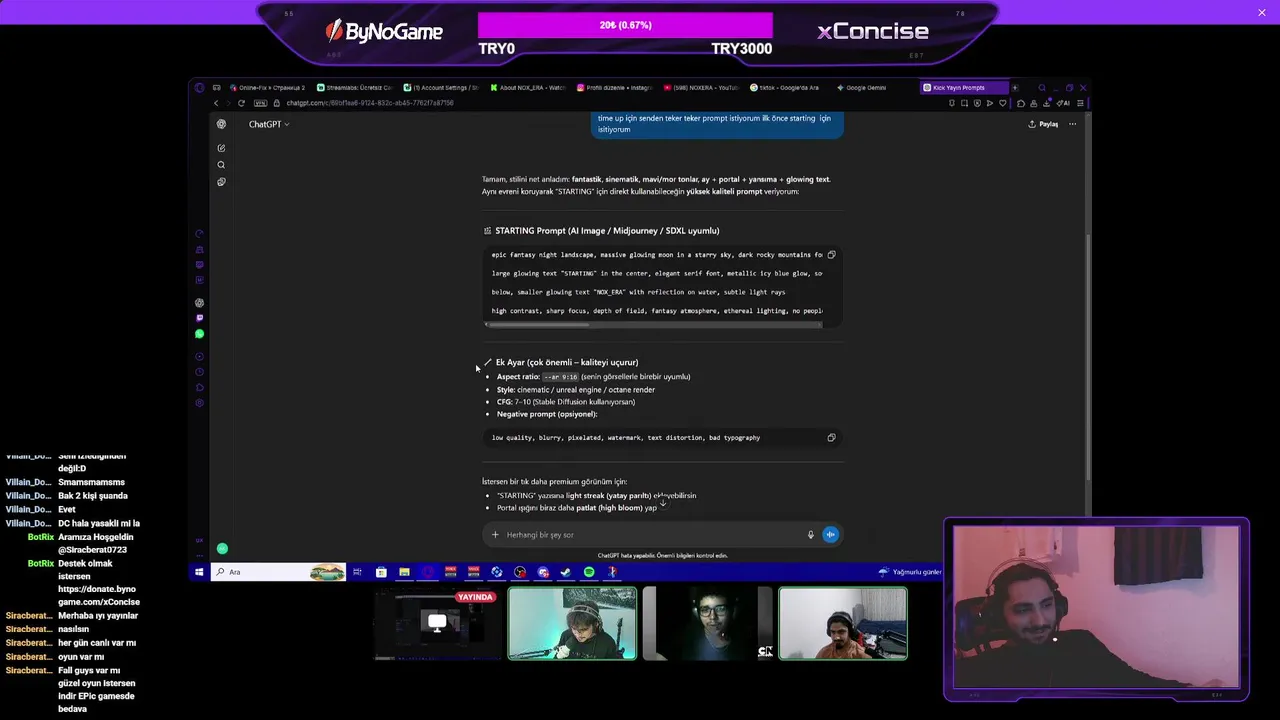Add attachment with plus icon
The height and width of the screenshot is (720, 1280).
494,535
